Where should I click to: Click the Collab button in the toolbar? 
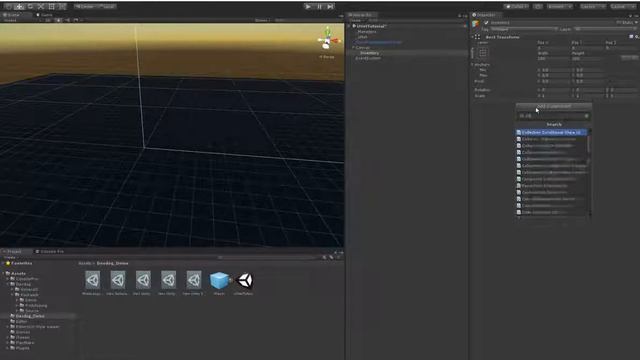(x=516, y=7)
